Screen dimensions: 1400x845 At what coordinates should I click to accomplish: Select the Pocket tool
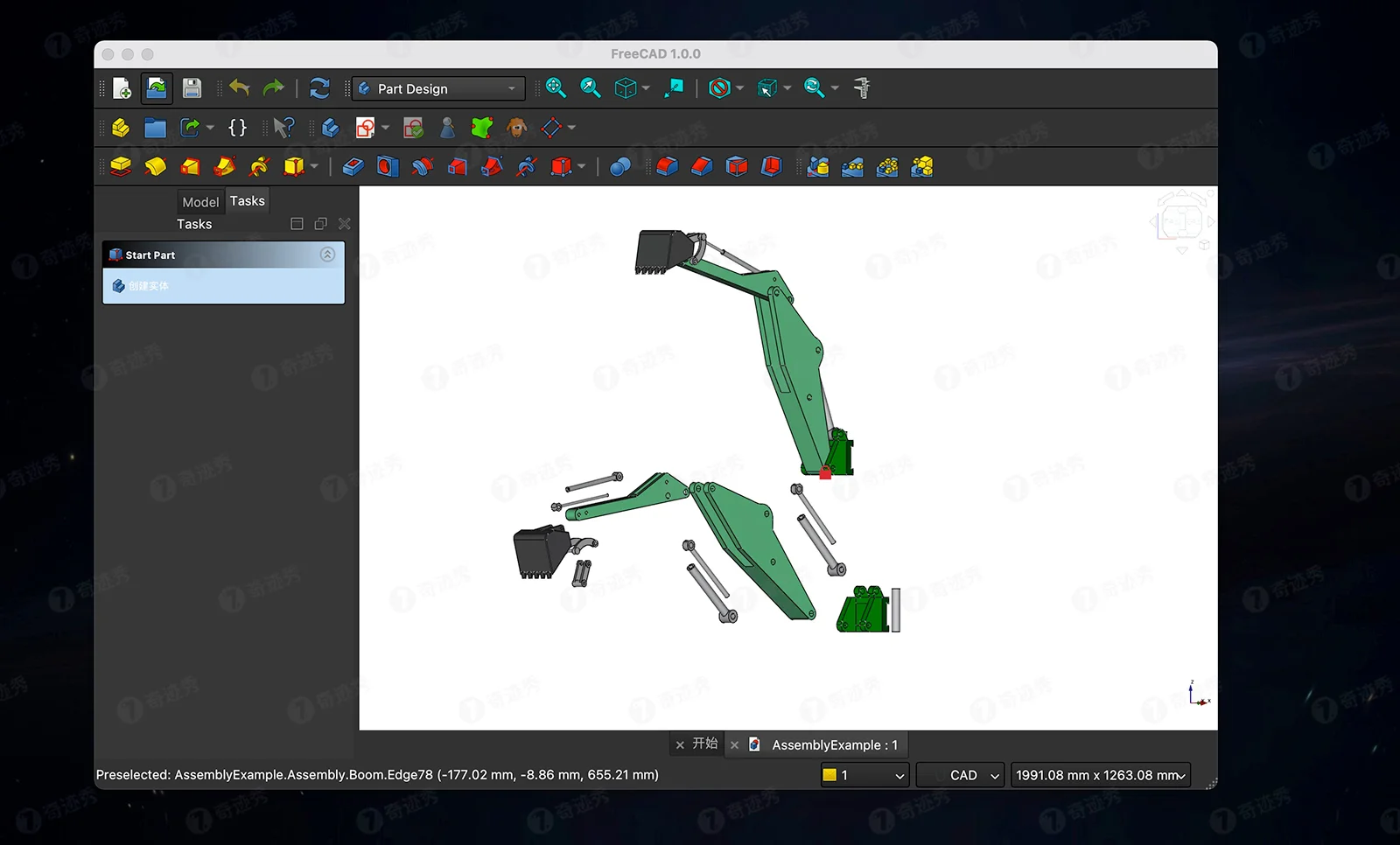point(353,166)
